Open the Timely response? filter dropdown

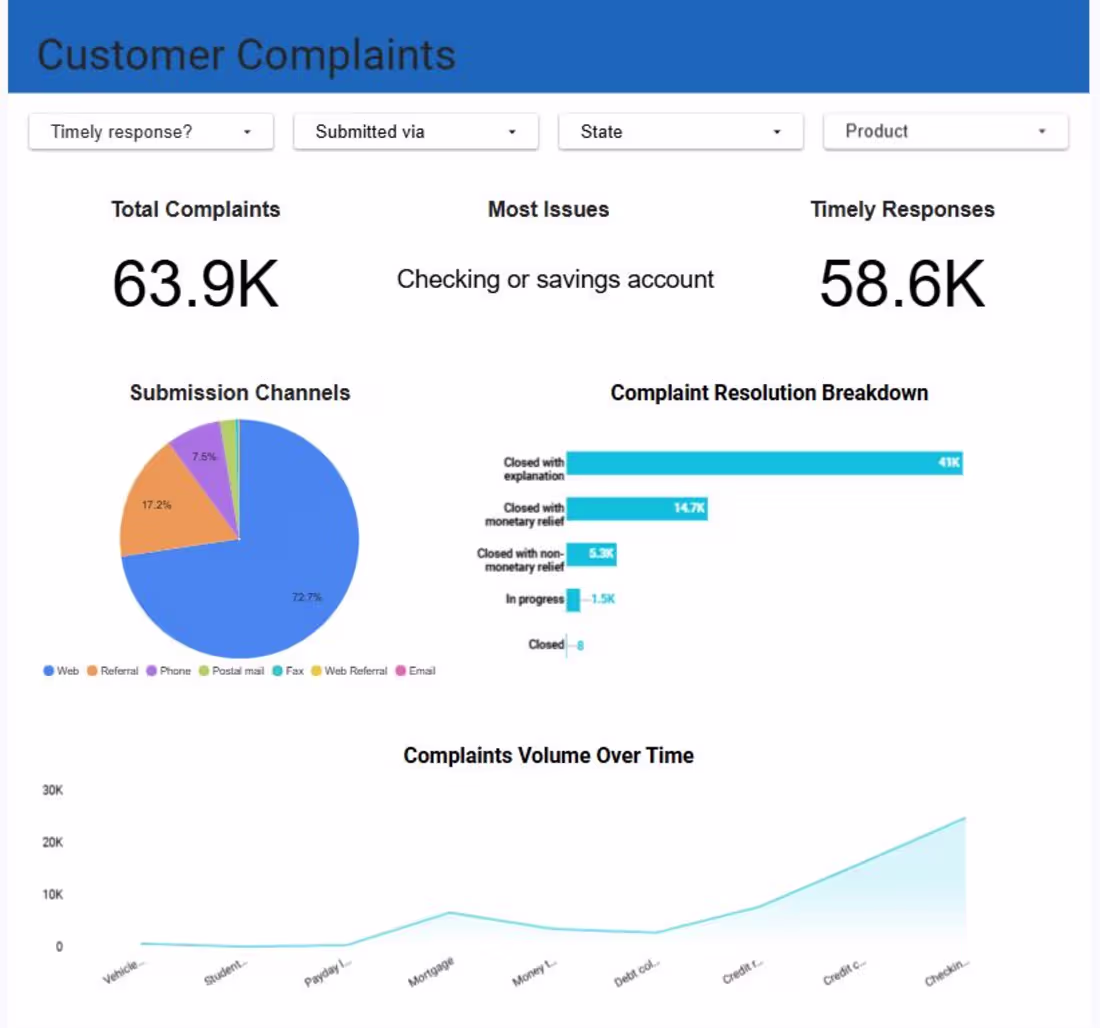click(150, 131)
